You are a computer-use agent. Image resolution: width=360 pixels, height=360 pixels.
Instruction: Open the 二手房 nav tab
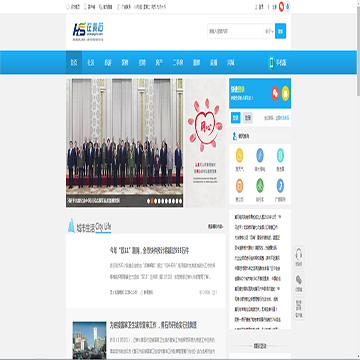coord(178,62)
